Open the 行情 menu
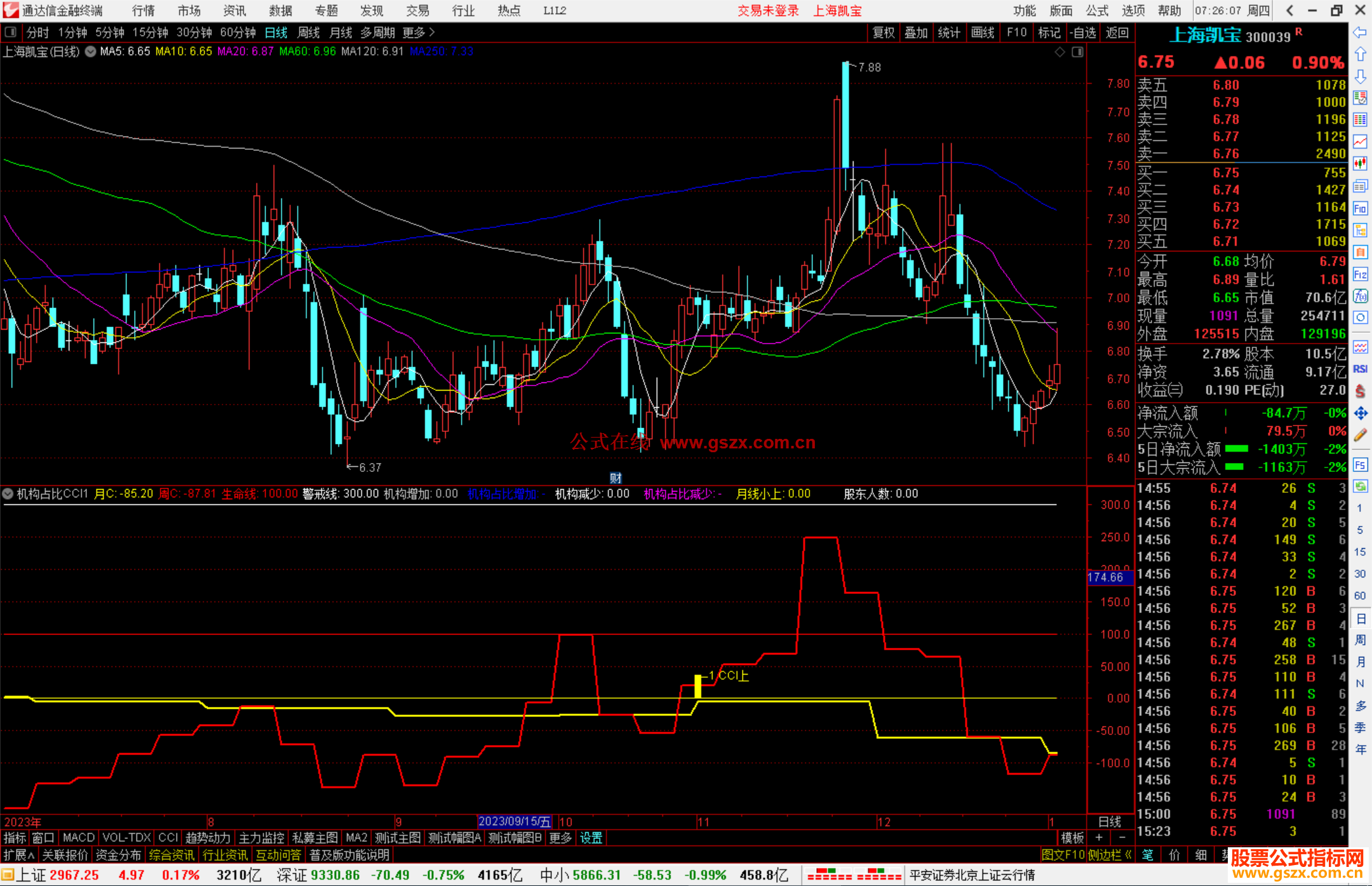Screen dimensions: 1372x886 [144, 11]
